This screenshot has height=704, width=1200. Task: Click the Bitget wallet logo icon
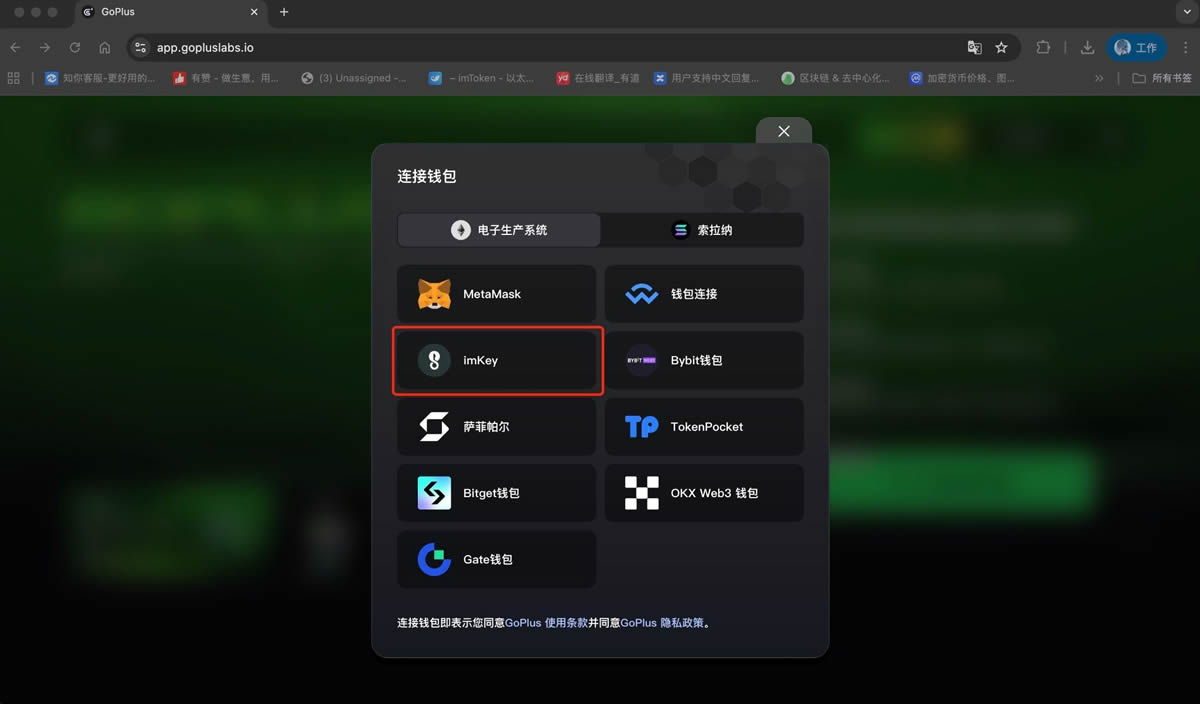coord(434,493)
